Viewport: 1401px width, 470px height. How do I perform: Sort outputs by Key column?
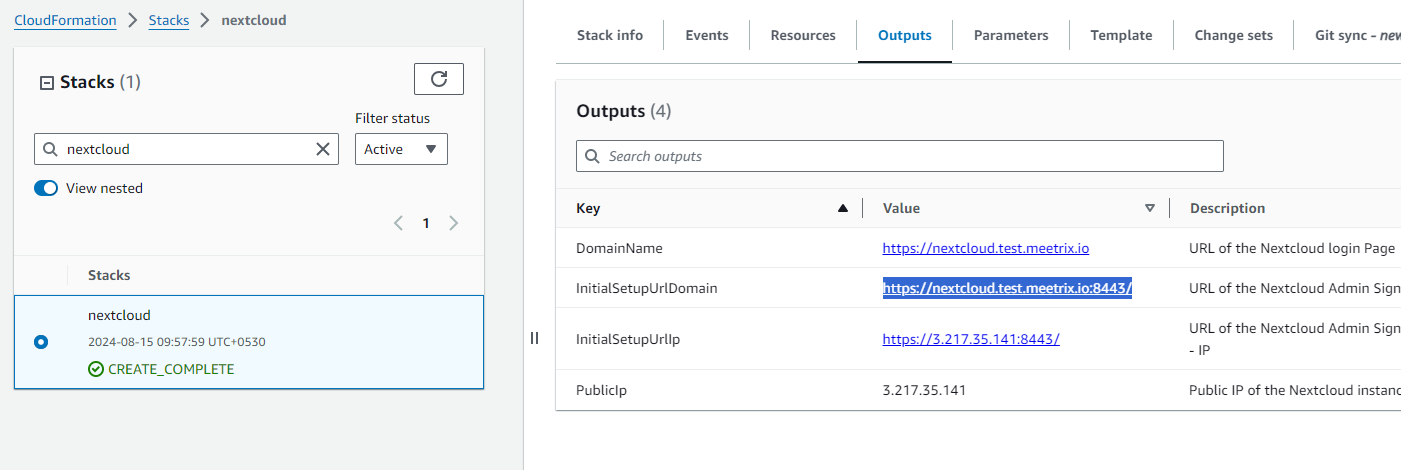(x=842, y=208)
